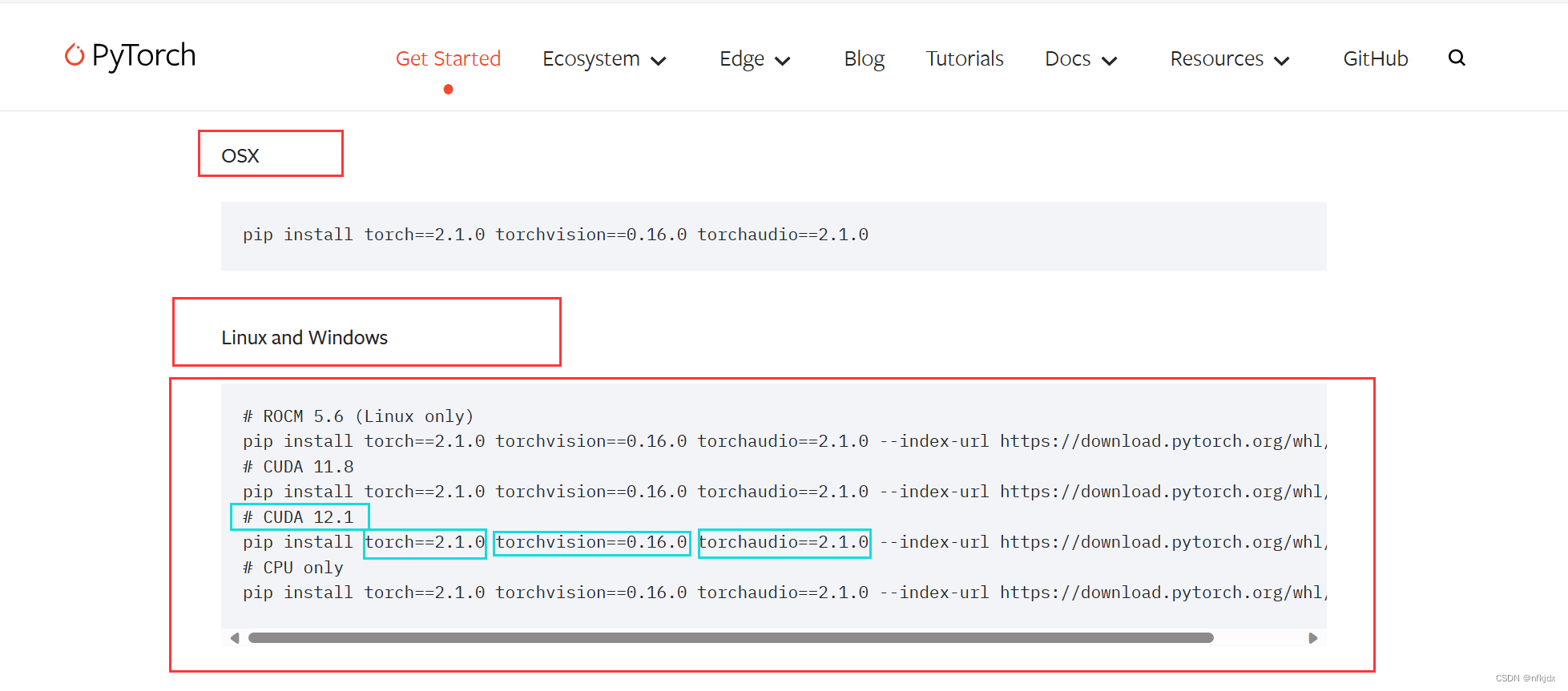The width and height of the screenshot is (1568, 691).
Task: Click the Linux and Windows heading
Action: 304,337
